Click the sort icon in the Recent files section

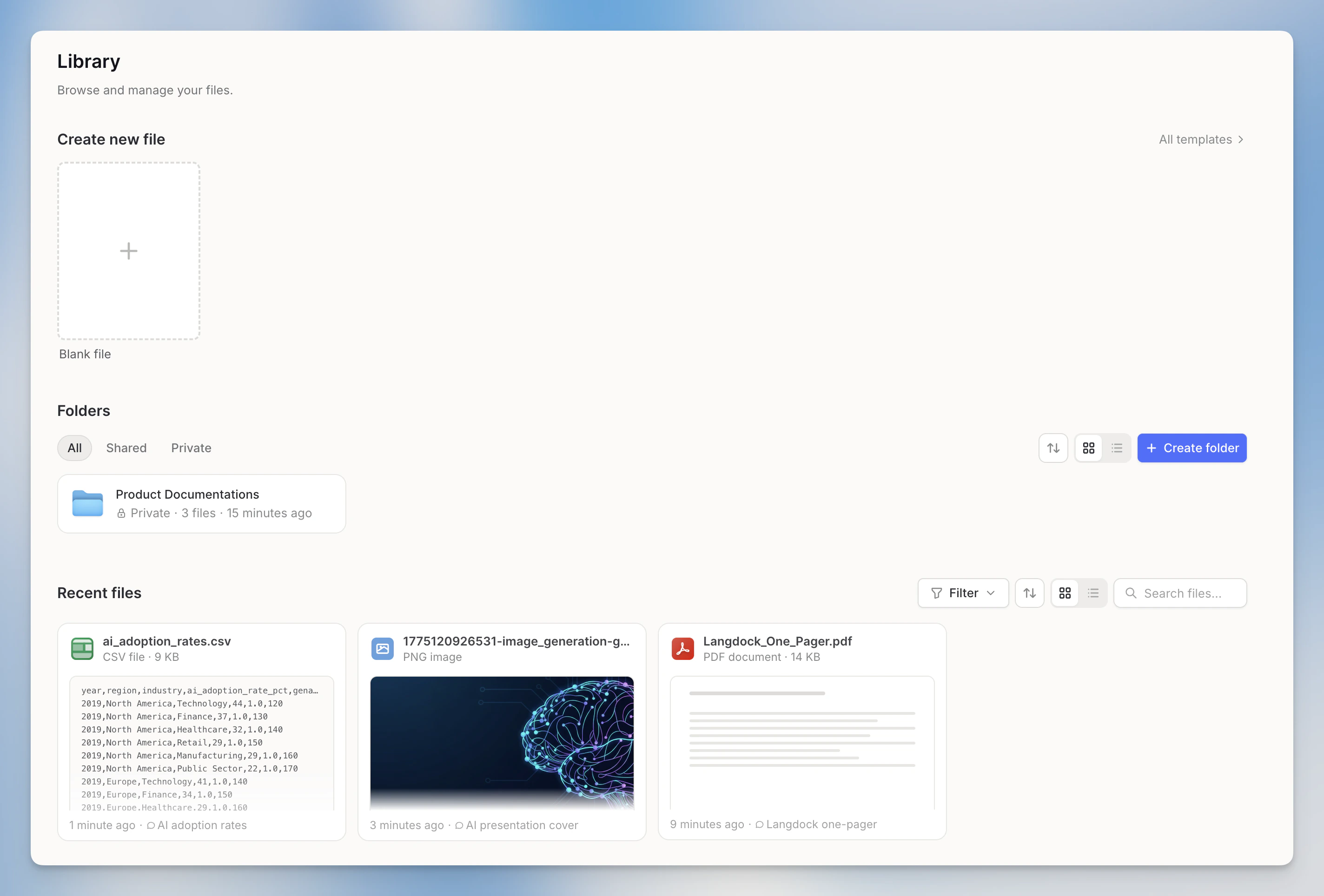(x=1030, y=593)
